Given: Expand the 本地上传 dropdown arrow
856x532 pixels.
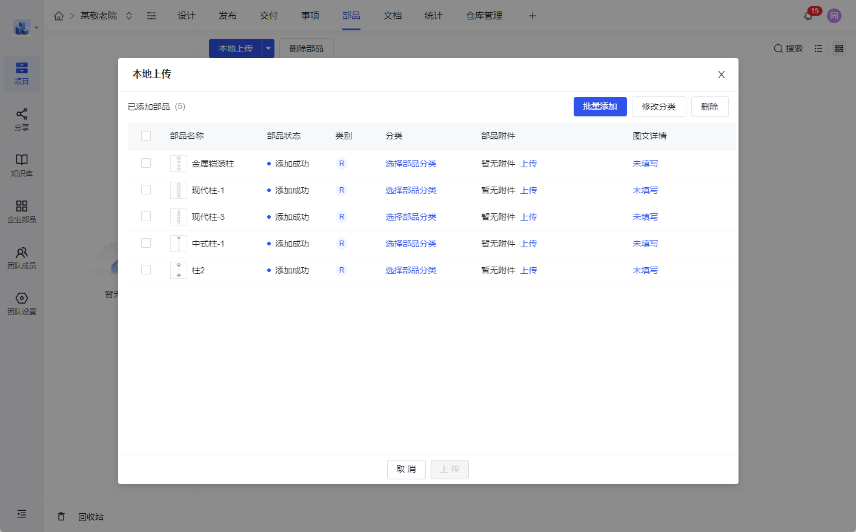Looking at the screenshot, I should (268, 48).
